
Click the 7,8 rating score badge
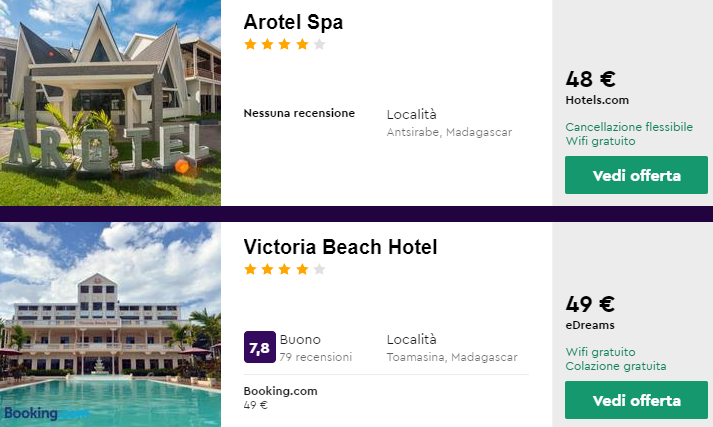[259, 347]
